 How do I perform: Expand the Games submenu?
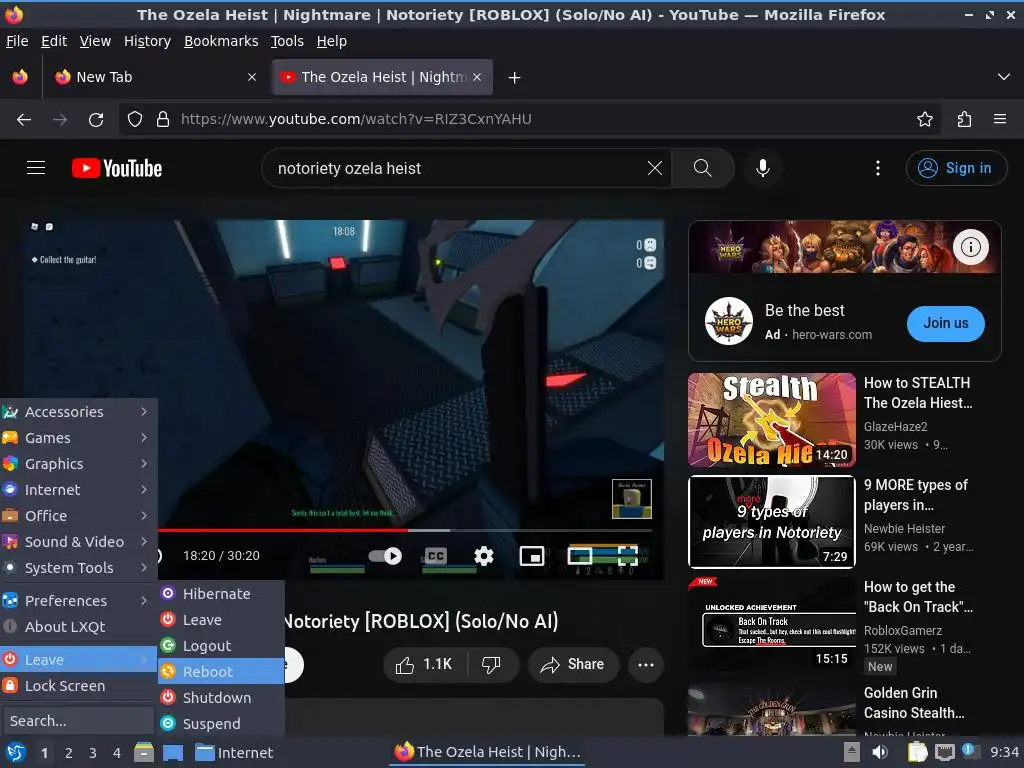click(x=78, y=438)
